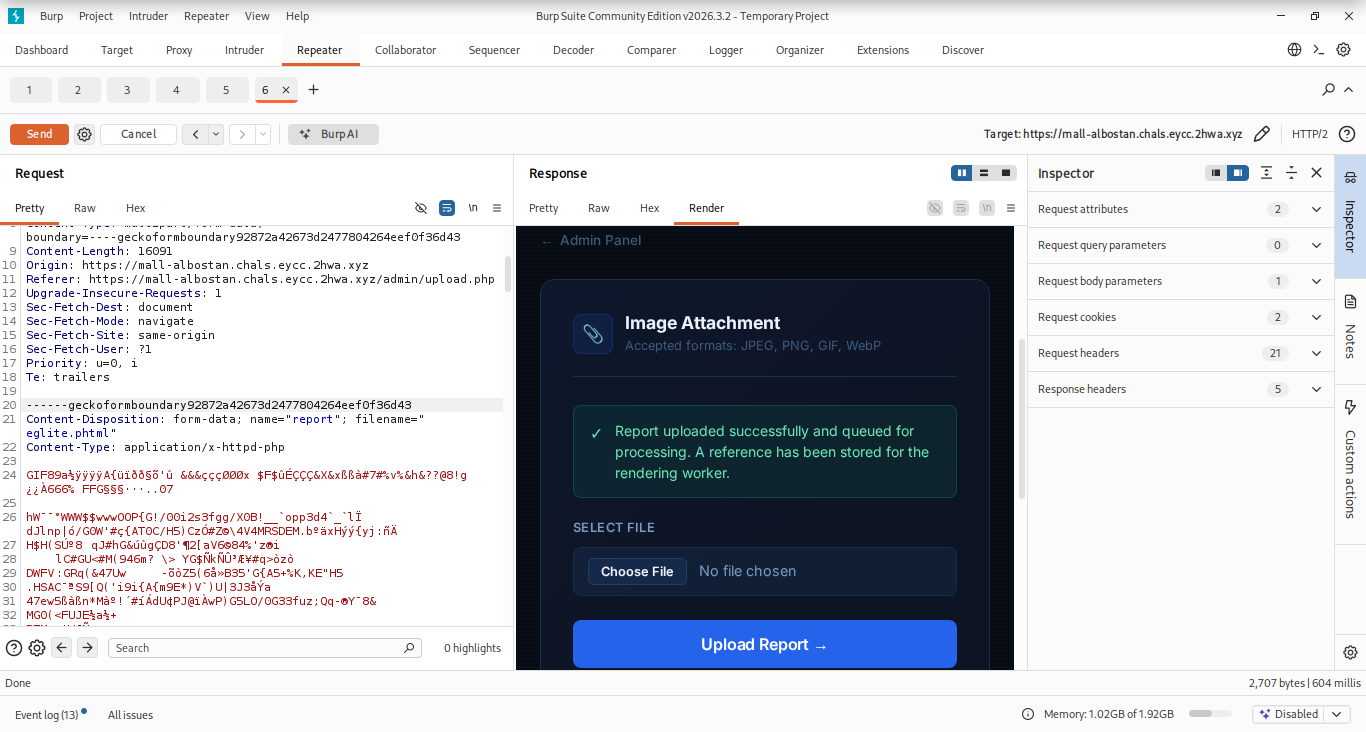Screen dimensions: 1366x732
Task: Close Repeater tab 6
Action: click(286, 90)
